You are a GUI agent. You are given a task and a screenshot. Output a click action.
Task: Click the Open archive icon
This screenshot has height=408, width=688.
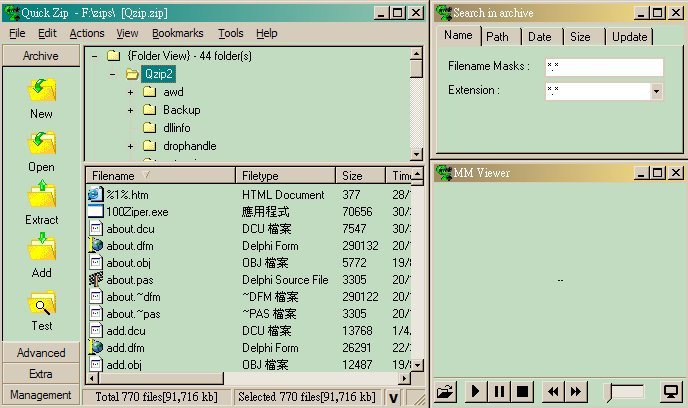pyautogui.click(x=42, y=143)
